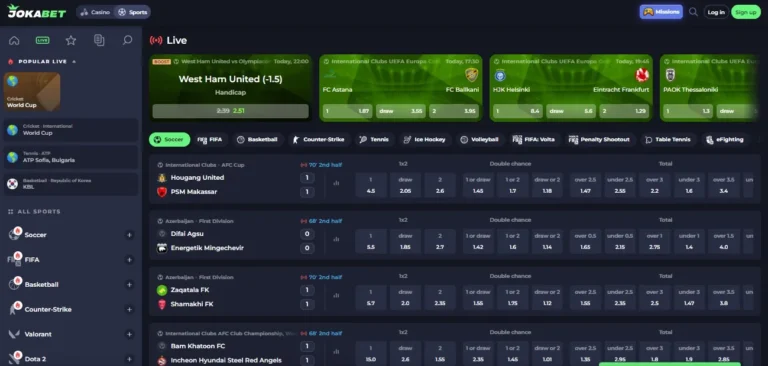
Task: Click Shamakhi FK team crest
Action: point(162,304)
